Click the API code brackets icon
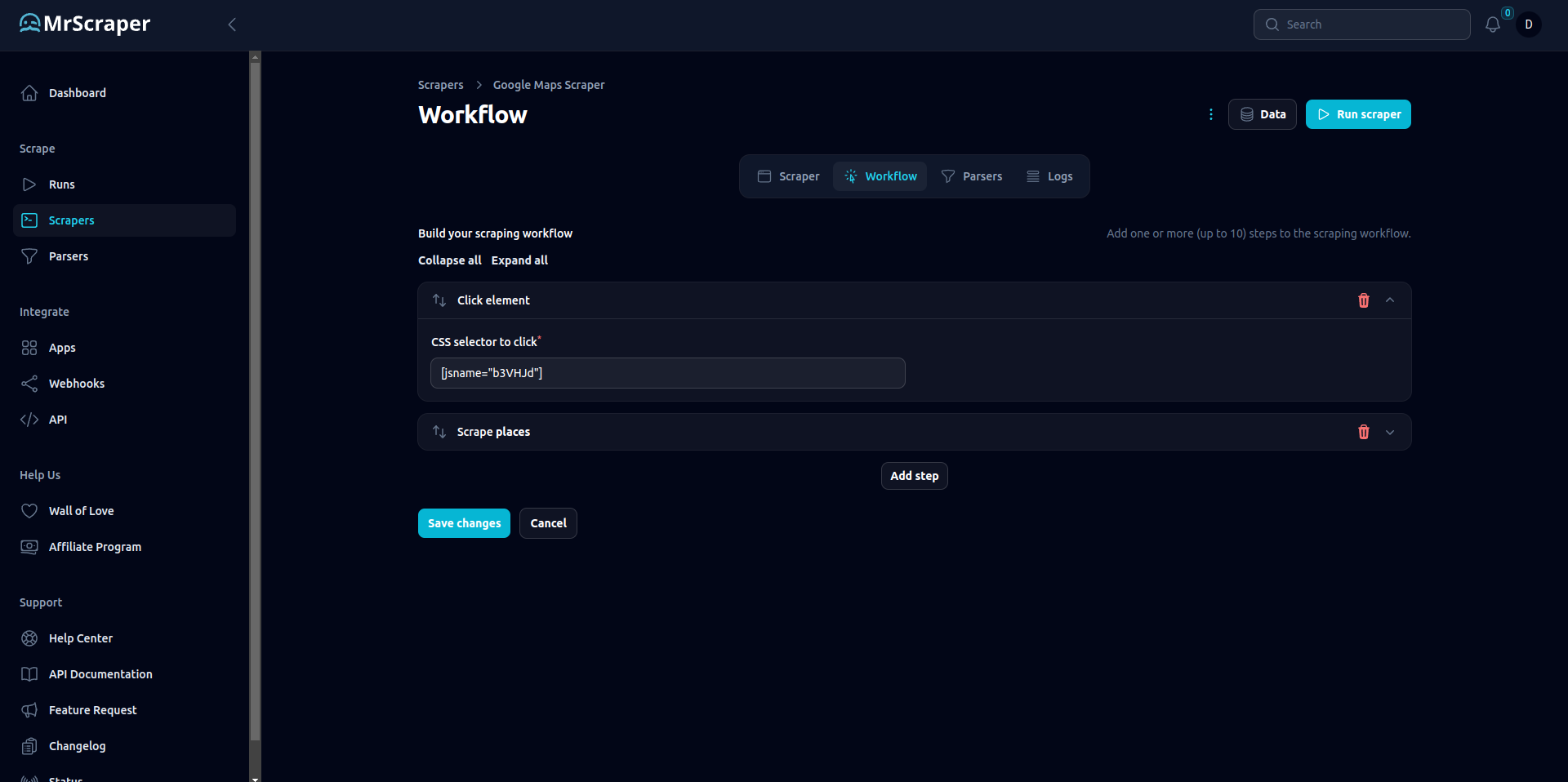This screenshot has width=1568, height=782. tap(29, 420)
